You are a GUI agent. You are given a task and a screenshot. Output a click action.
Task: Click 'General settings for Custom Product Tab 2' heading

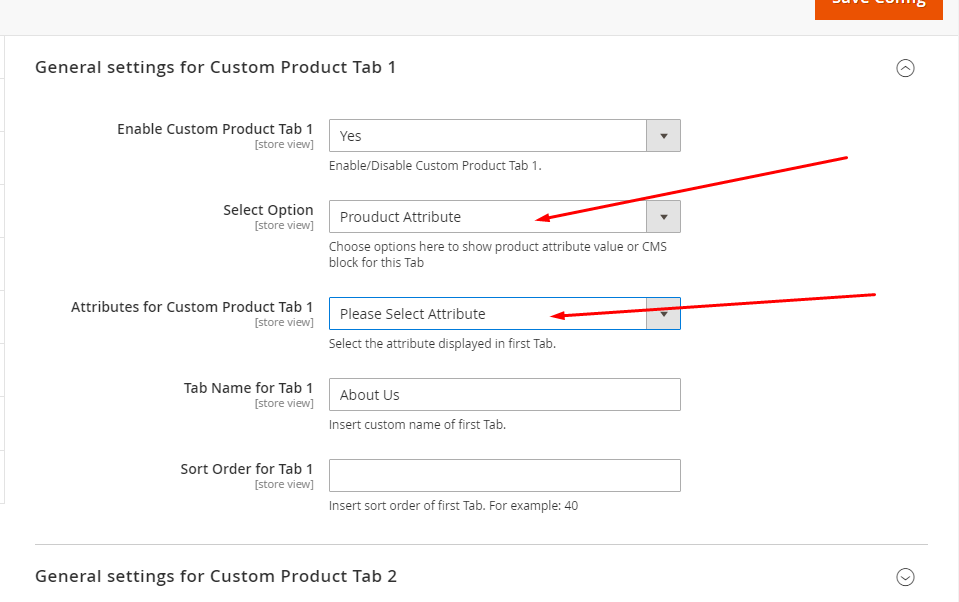click(x=216, y=576)
